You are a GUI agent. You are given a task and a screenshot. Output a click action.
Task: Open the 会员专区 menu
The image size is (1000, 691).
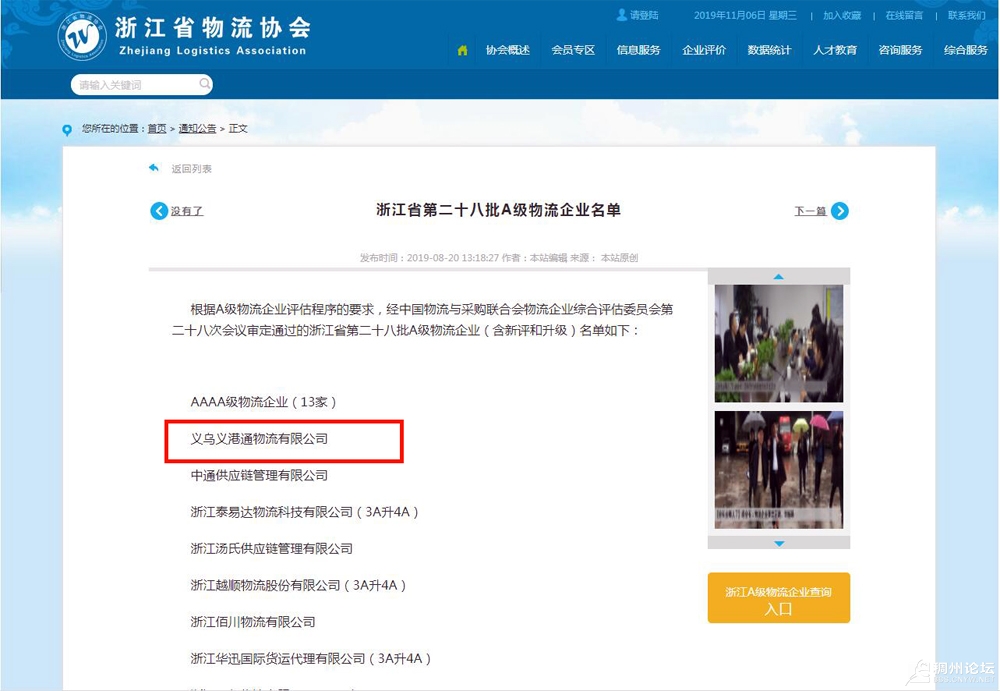coord(573,50)
